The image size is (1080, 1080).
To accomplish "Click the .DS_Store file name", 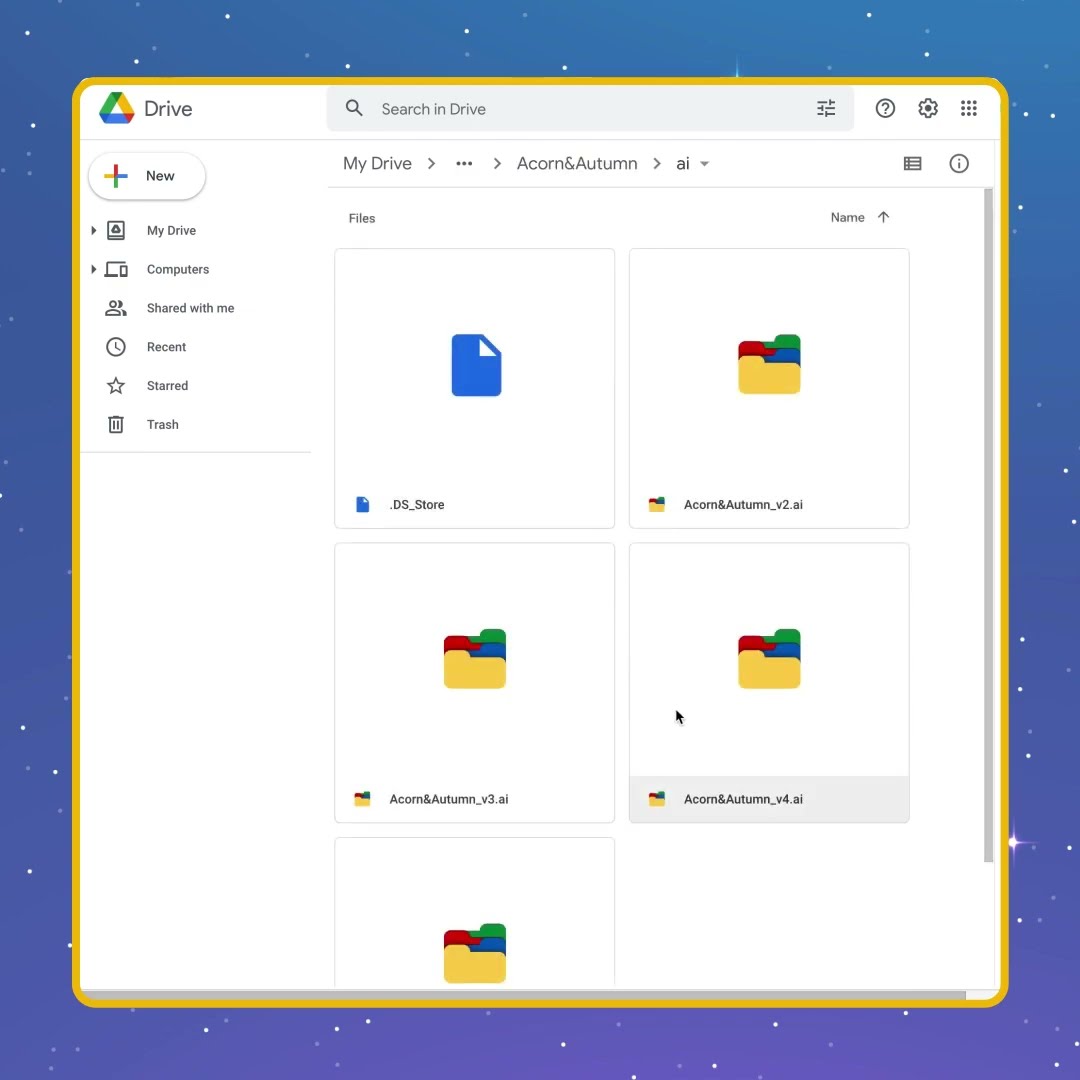I will pyautogui.click(x=417, y=505).
